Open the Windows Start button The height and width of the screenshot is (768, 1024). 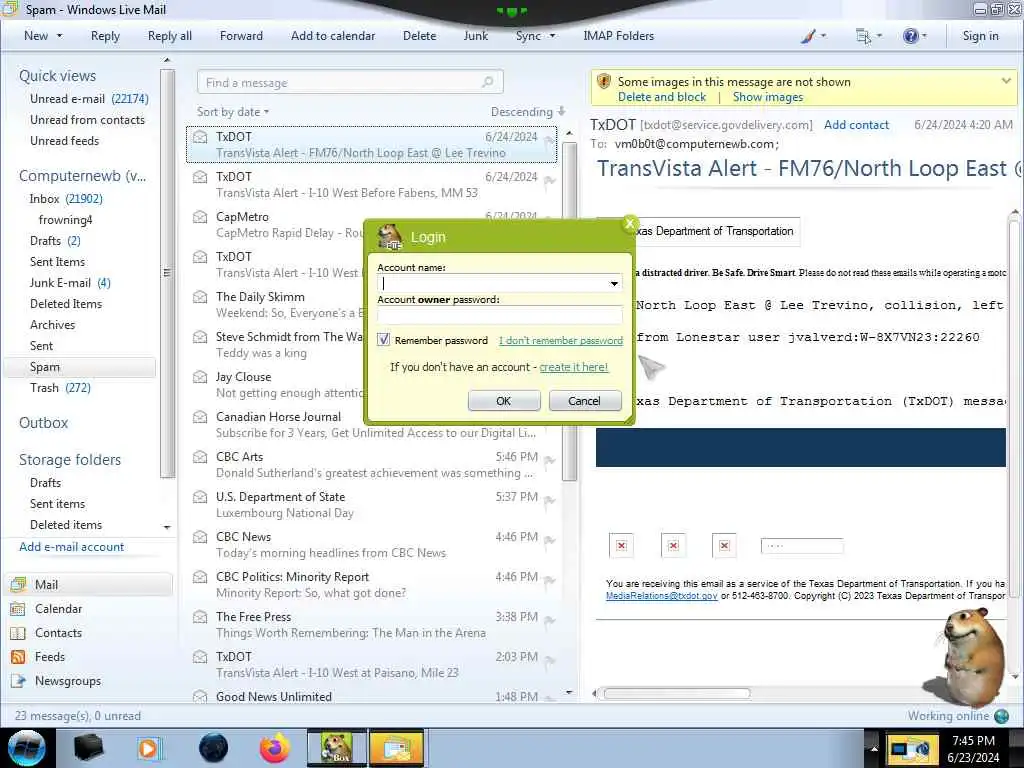point(26,748)
